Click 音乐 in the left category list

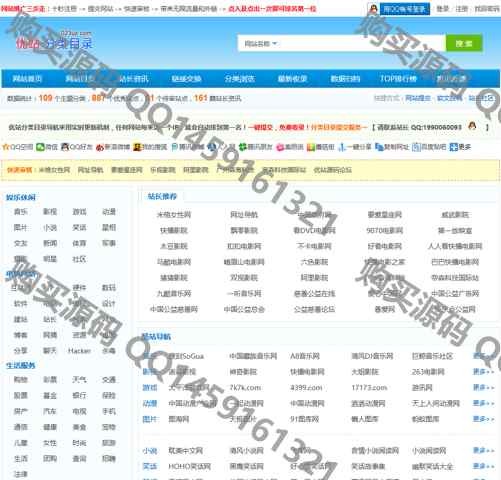[x=21, y=212]
